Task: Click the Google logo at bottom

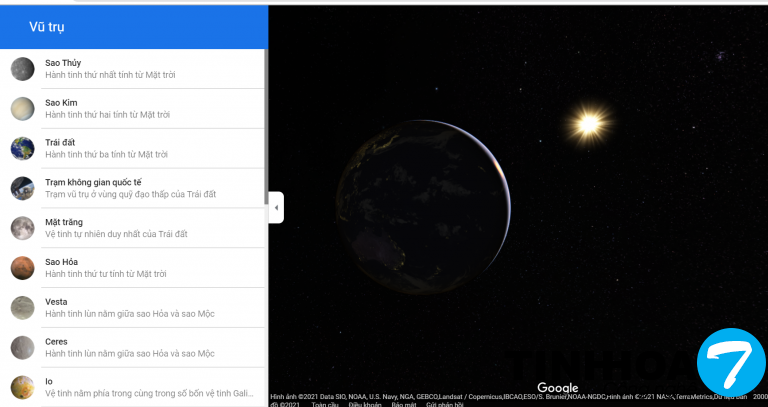Action: tap(557, 388)
